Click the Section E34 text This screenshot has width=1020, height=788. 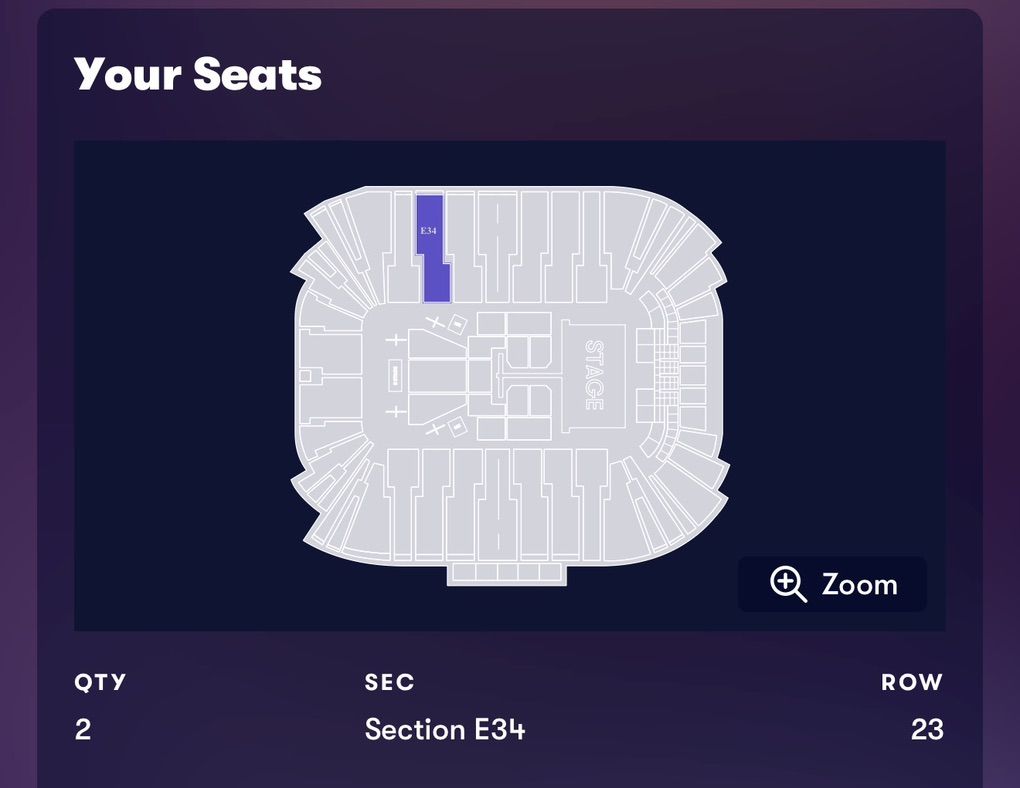click(x=445, y=729)
